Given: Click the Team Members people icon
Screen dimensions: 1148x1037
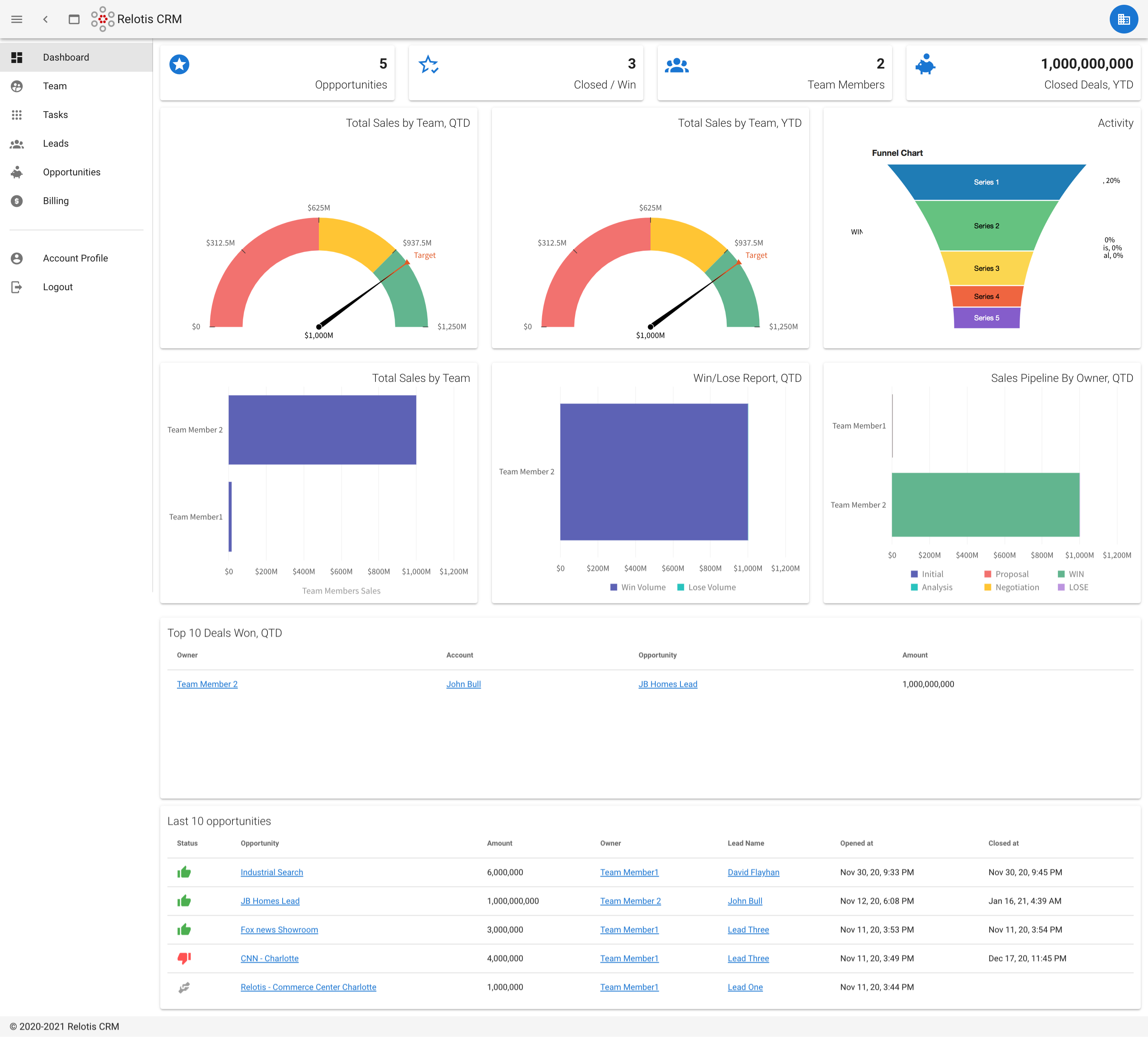Looking at the screenshot, I should 676,65.
